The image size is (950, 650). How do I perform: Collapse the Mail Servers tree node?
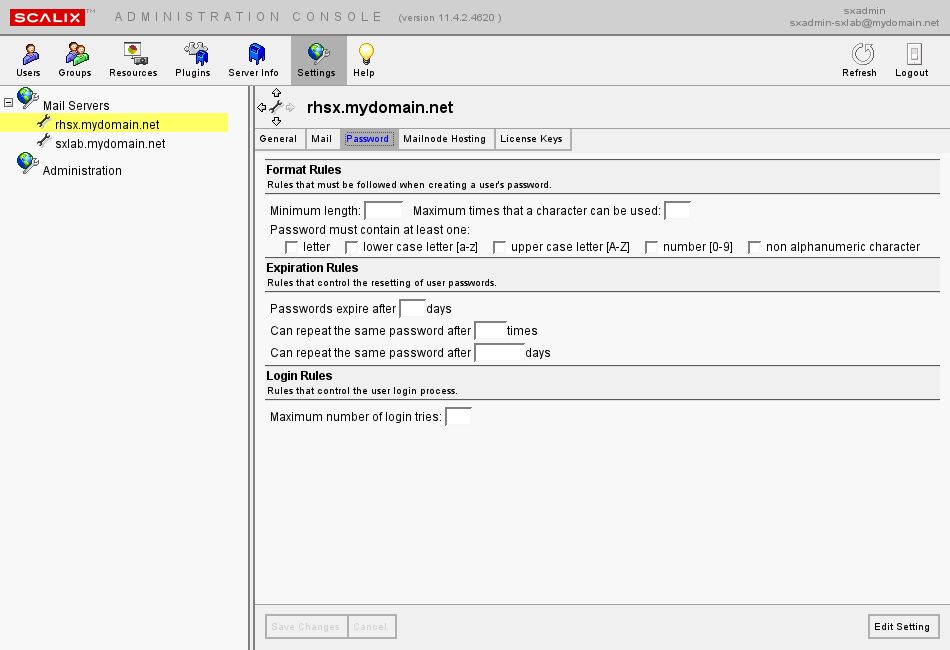9,102
